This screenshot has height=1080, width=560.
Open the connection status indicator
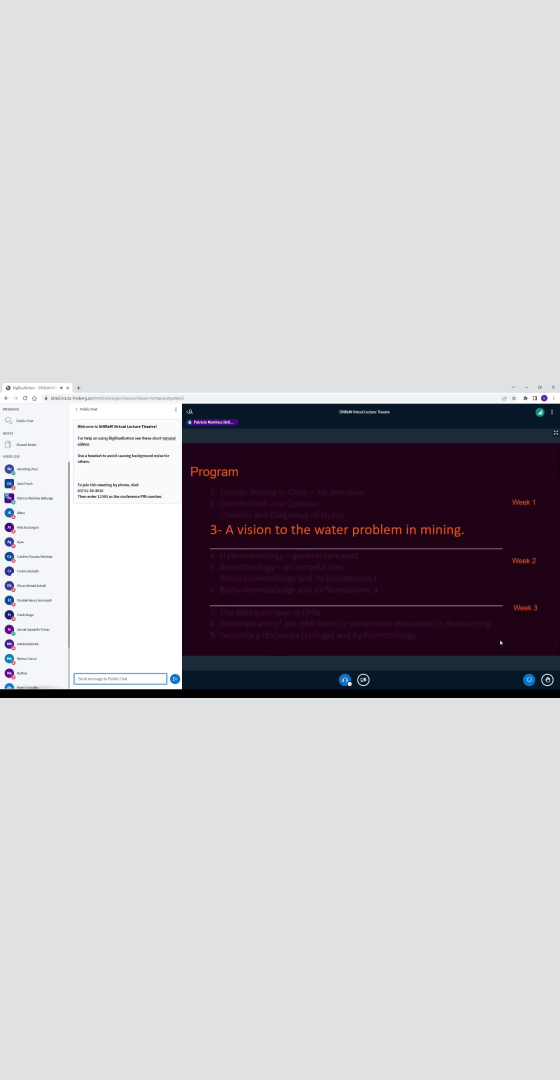(540, 412)
